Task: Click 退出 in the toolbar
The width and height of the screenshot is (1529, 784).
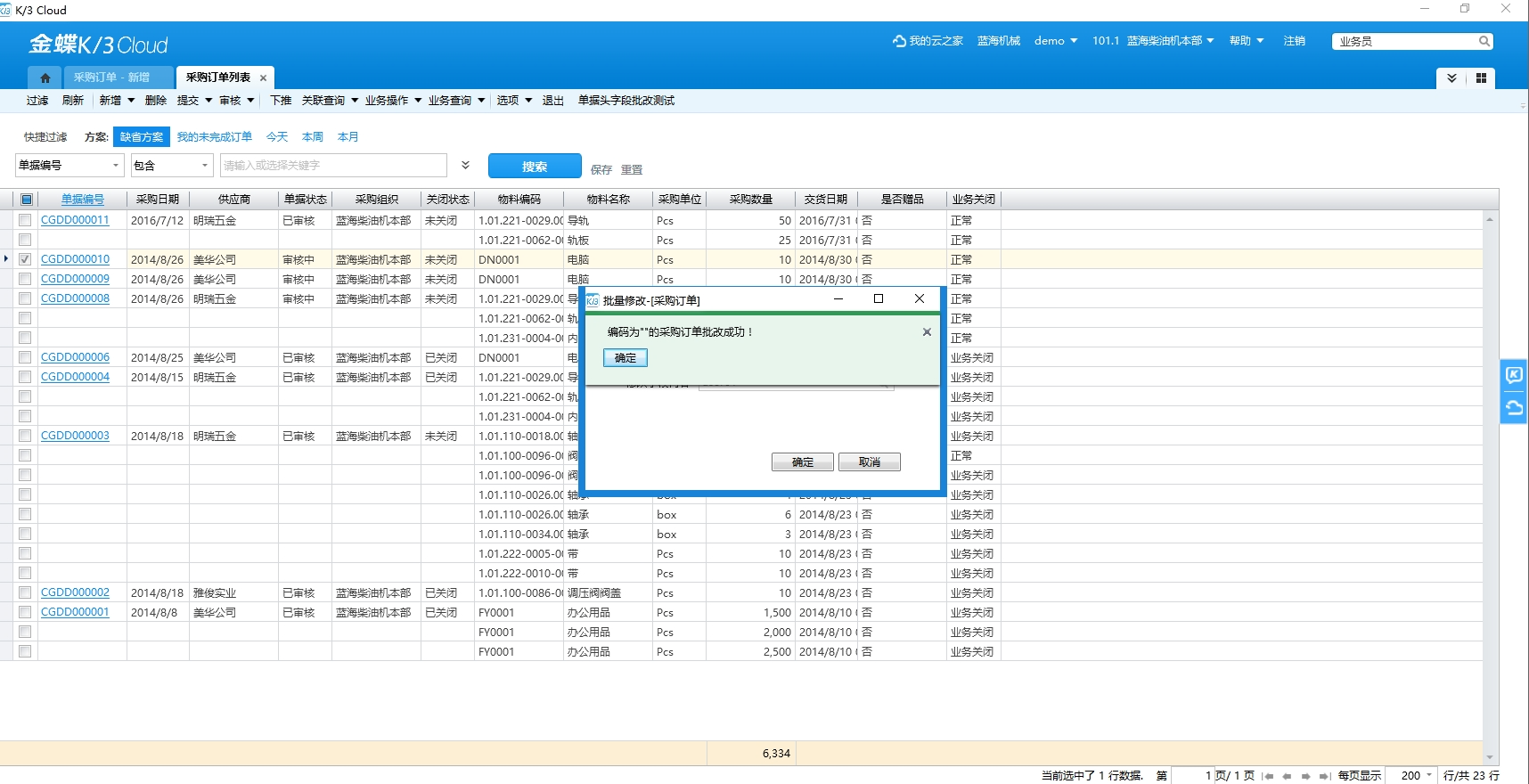Action: click(553, 101)
